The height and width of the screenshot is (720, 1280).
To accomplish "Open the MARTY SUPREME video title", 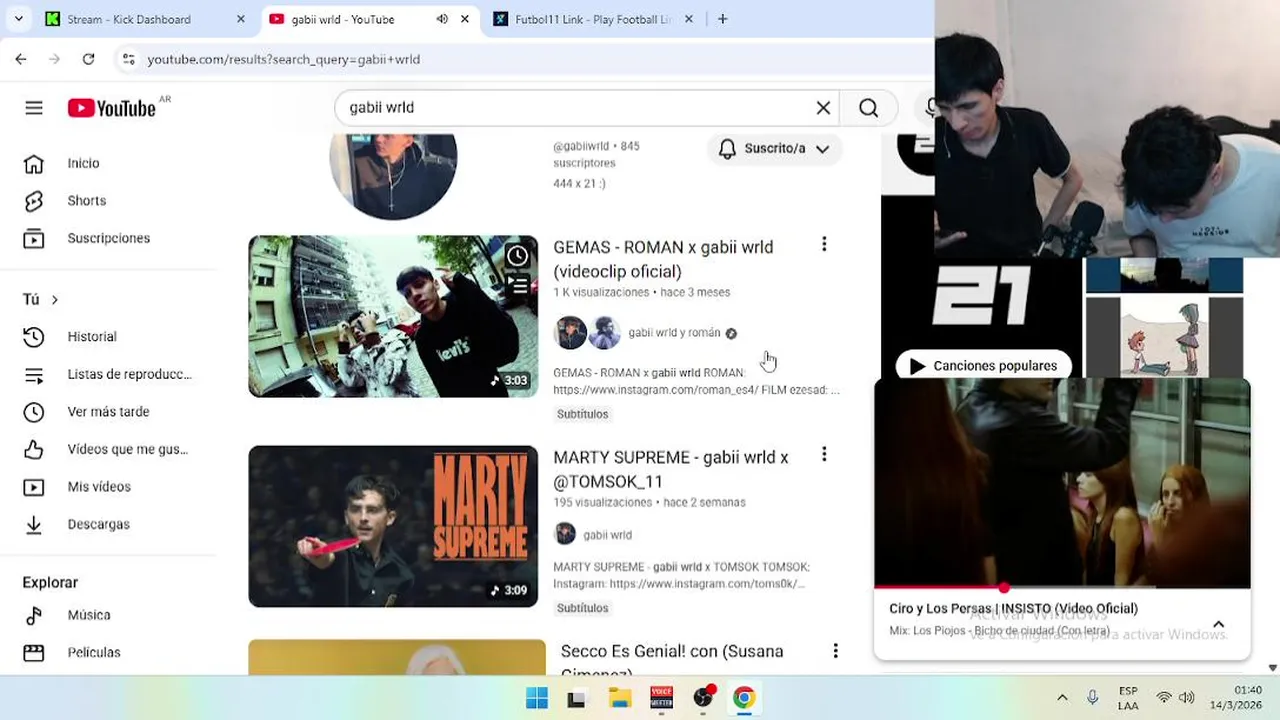I will click(671, 469).
